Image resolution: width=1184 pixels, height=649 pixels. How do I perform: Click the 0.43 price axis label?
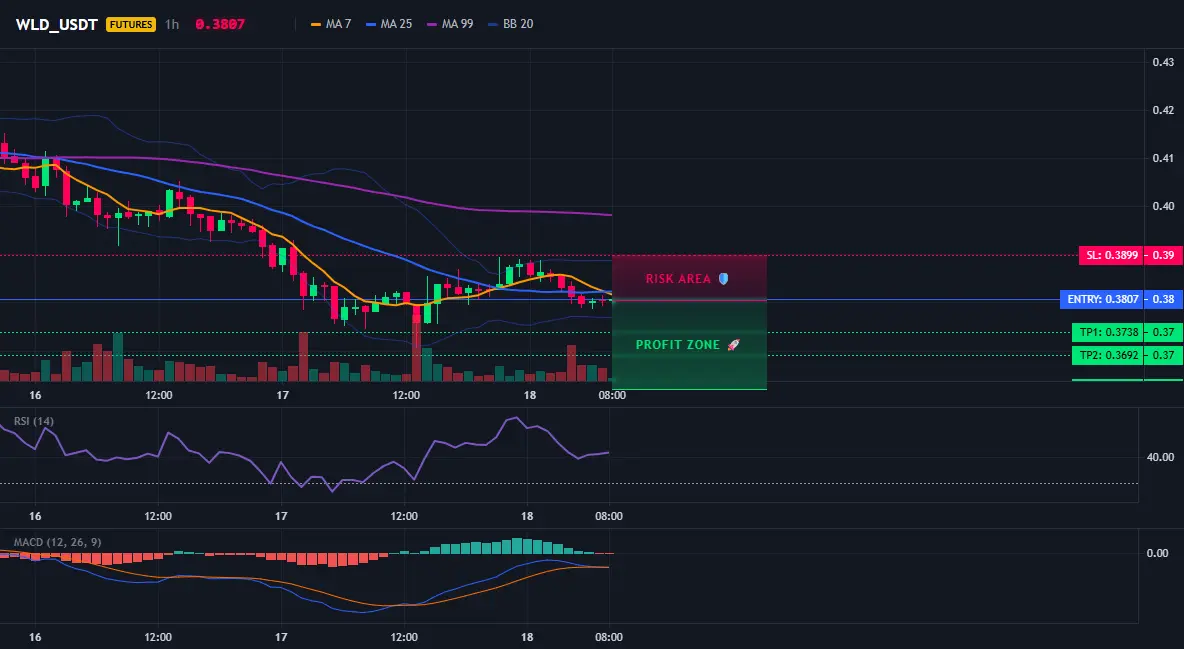pyautogui.click(x=1163, y=62)
